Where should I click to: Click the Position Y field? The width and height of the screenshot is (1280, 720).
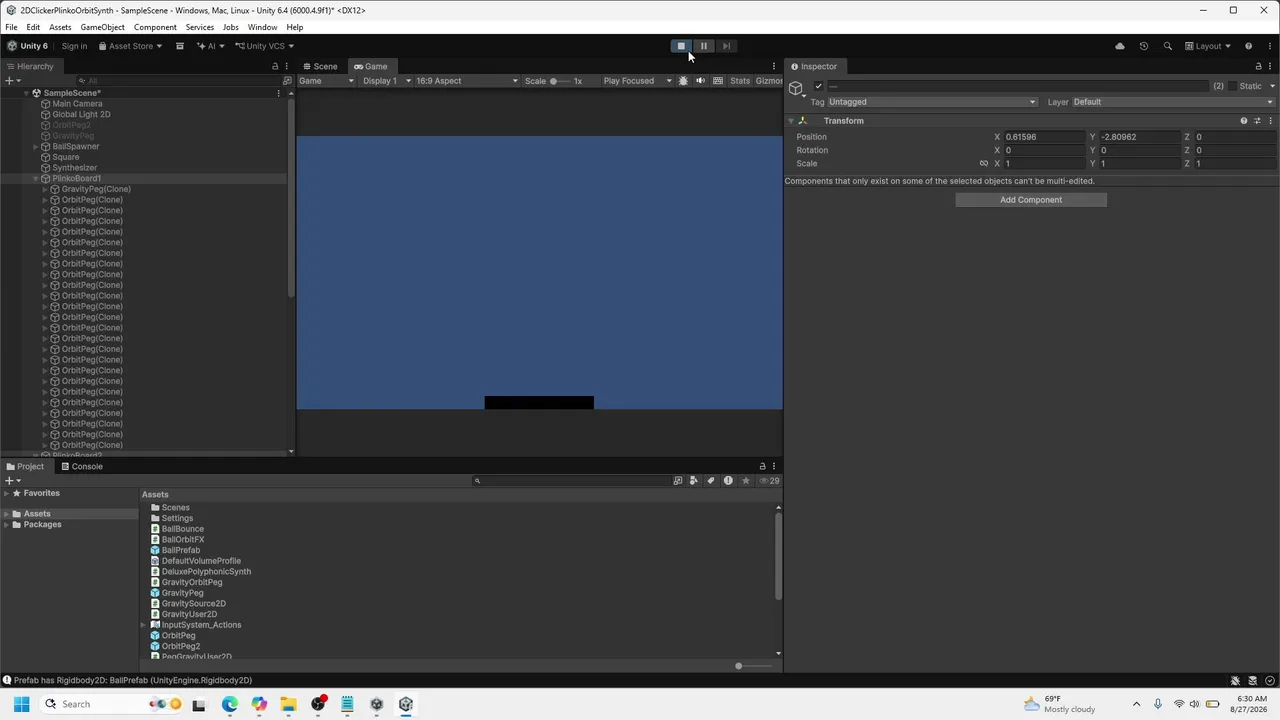coord(1140,137)
